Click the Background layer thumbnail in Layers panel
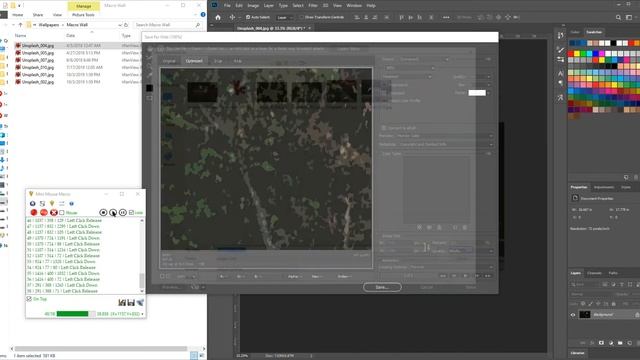The width and height of the screenshot is (640, 360). 585,314
